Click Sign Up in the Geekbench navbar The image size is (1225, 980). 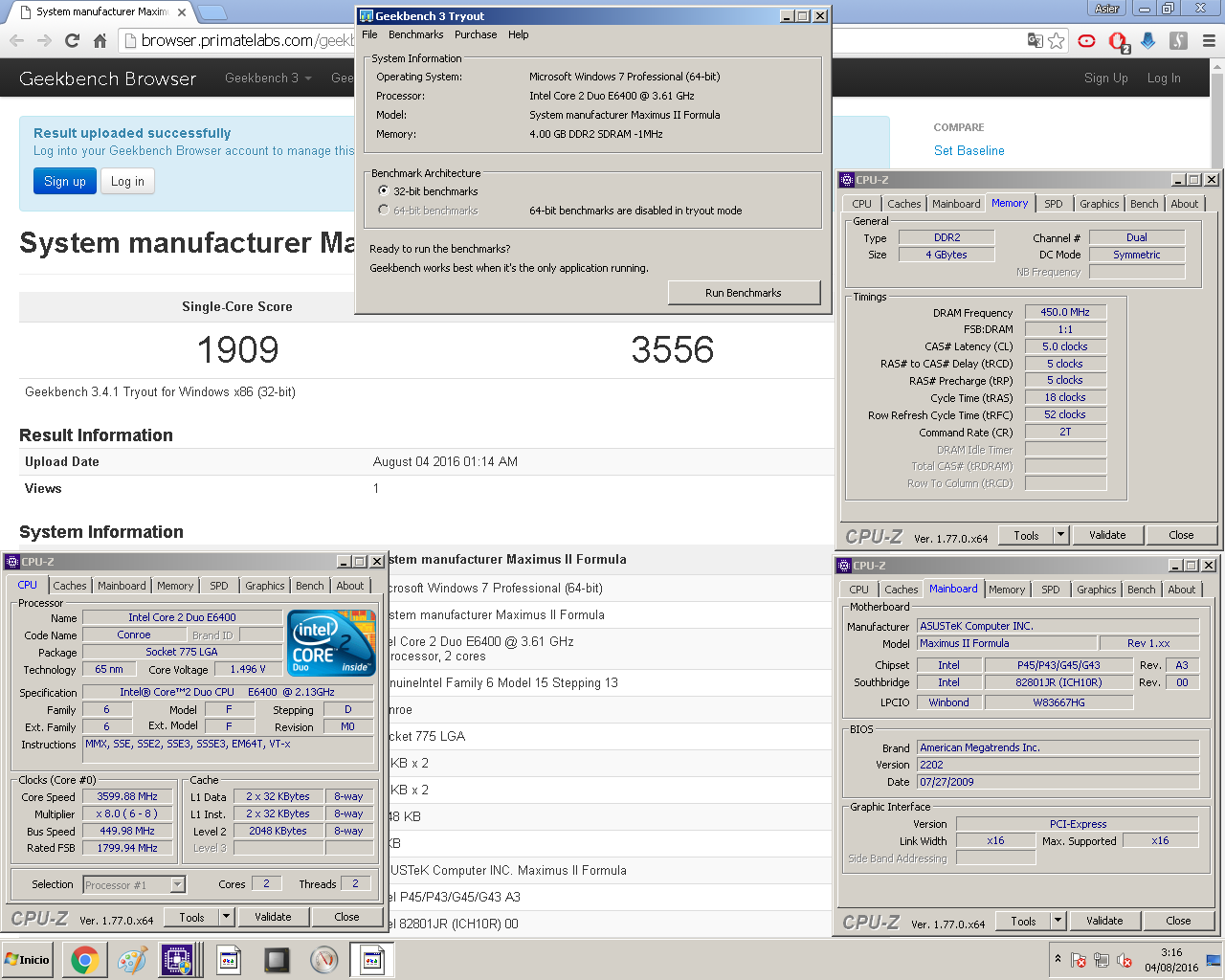(1106, 78)
